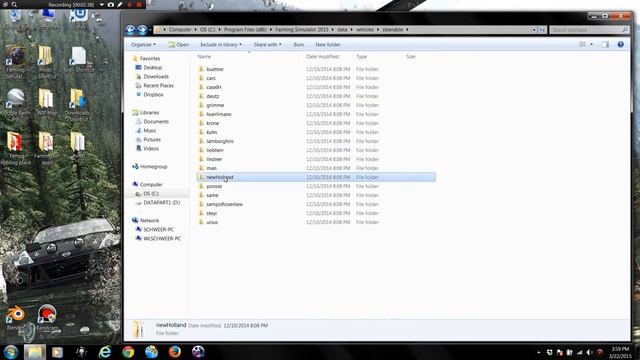The image size is (640, 360).
Task: Sort by the Name column header
Action: [x=204, y=57]
